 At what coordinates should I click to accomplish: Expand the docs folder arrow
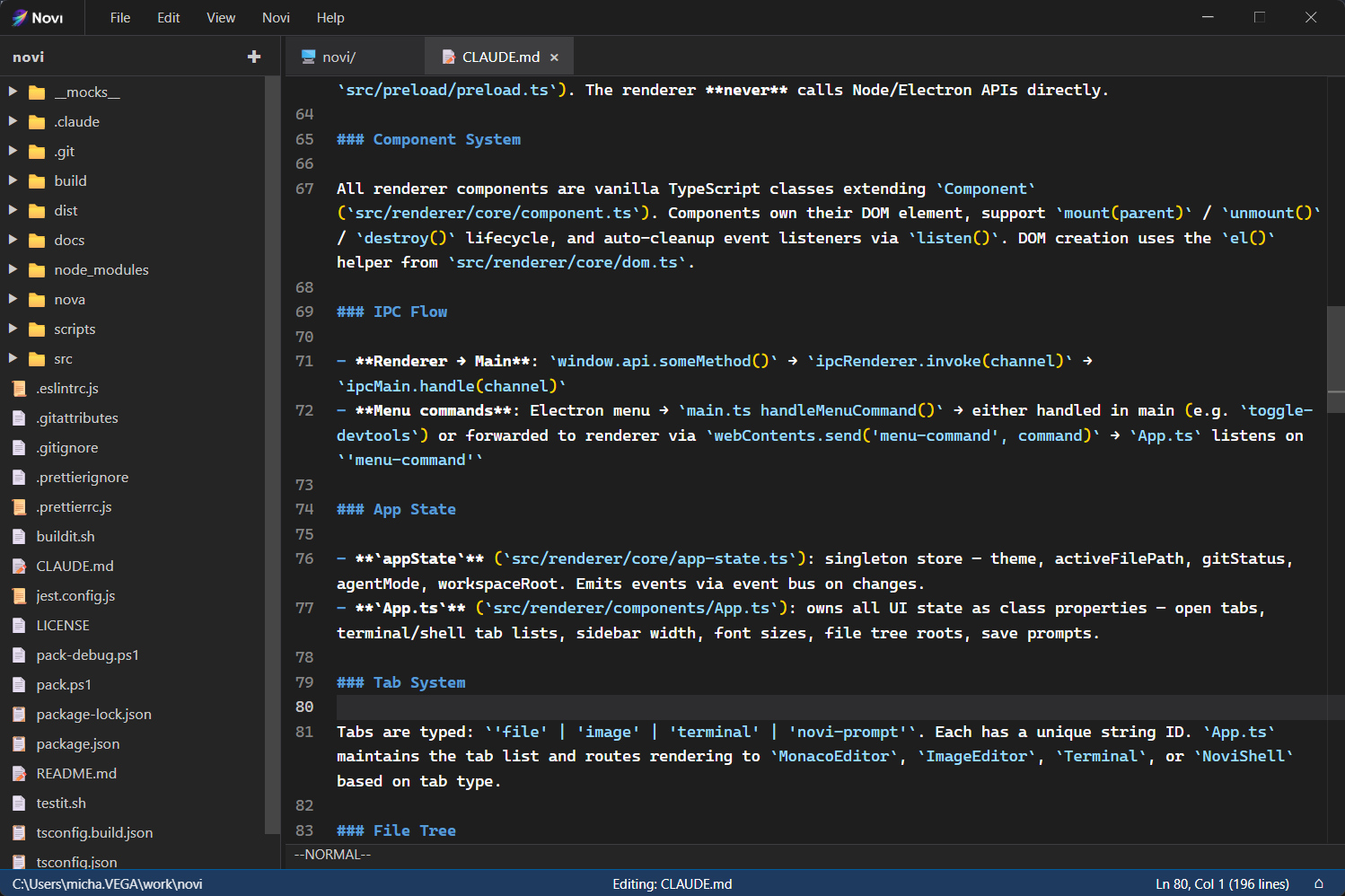point(13,240)
